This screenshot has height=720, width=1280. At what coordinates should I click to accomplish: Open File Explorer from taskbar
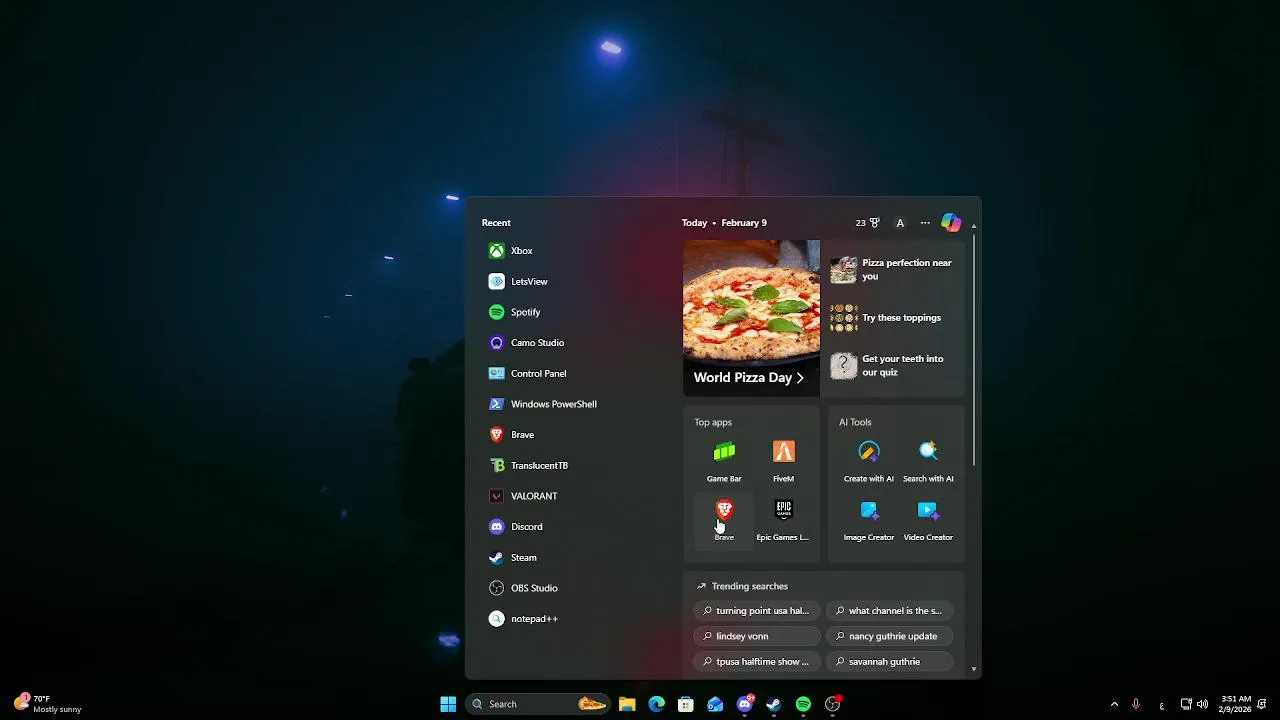[x=627, y=704]
